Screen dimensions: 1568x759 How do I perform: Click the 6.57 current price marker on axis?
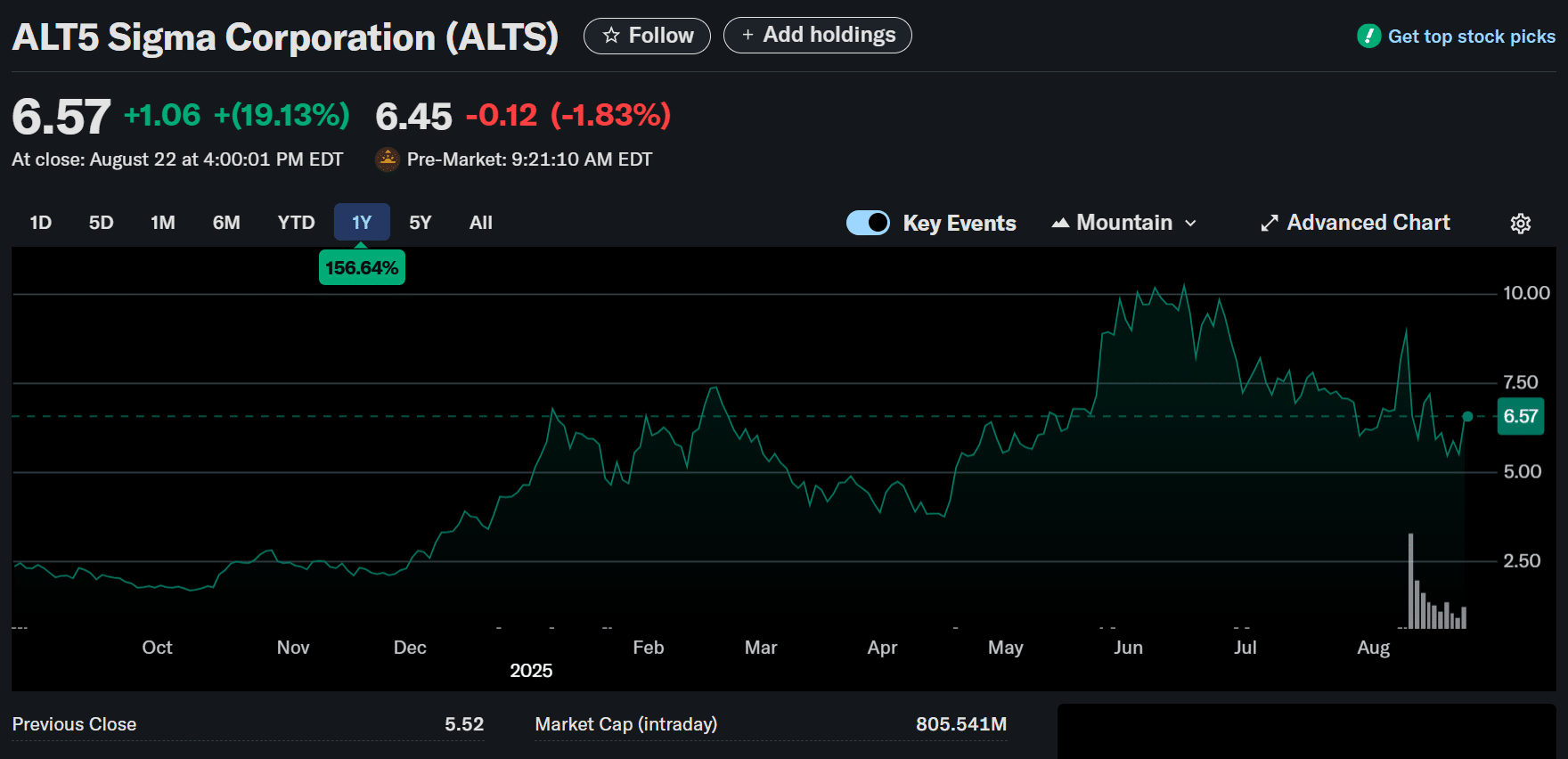[1520, 416]
